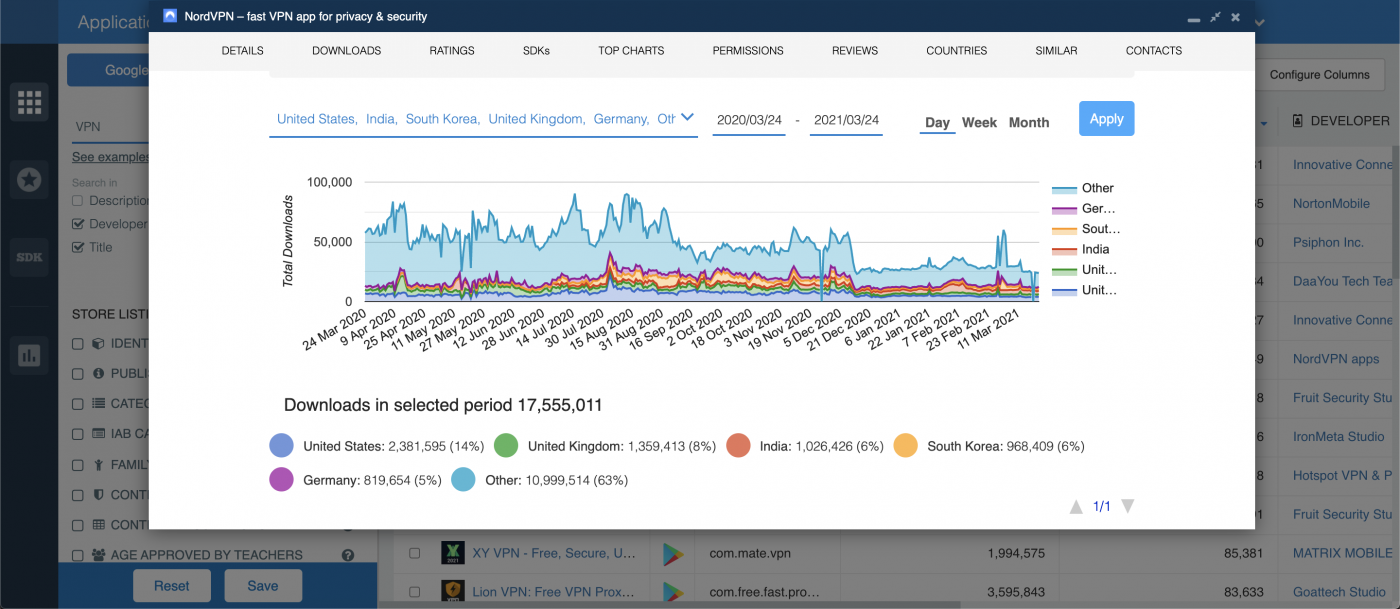Open the See examples link

(x=110, y=157)
